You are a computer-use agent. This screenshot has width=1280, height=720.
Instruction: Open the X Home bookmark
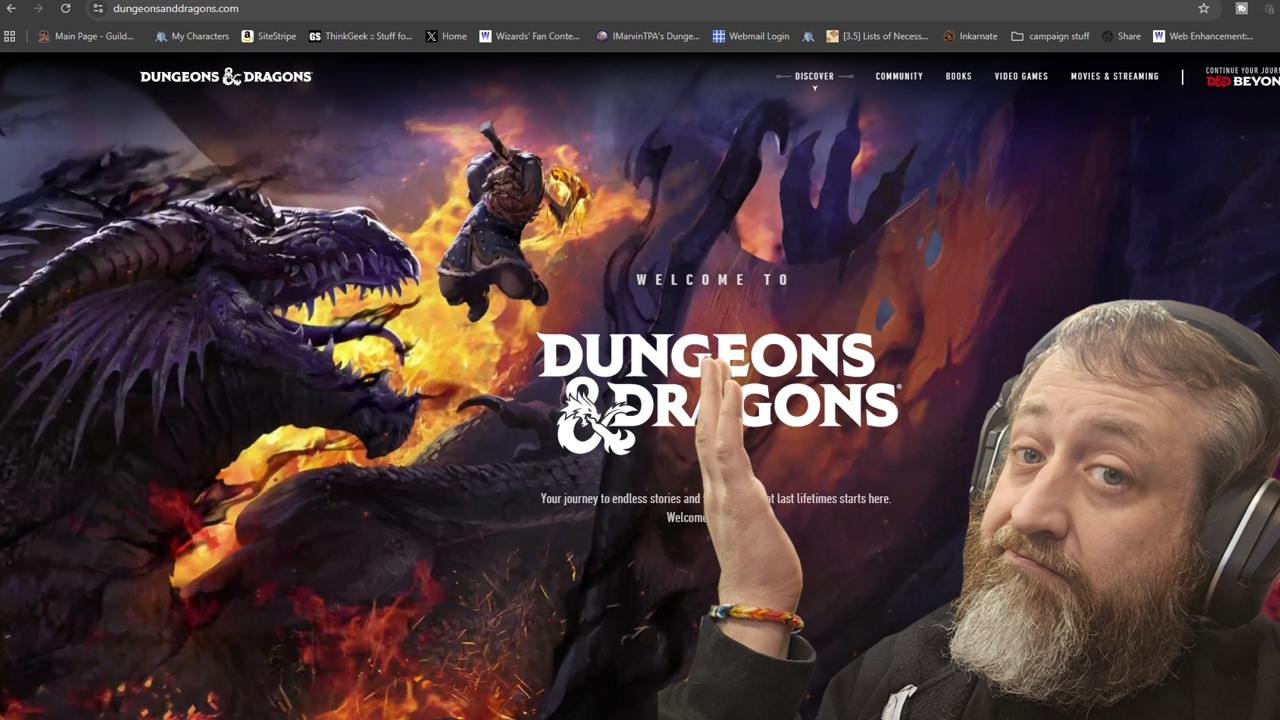446,36
